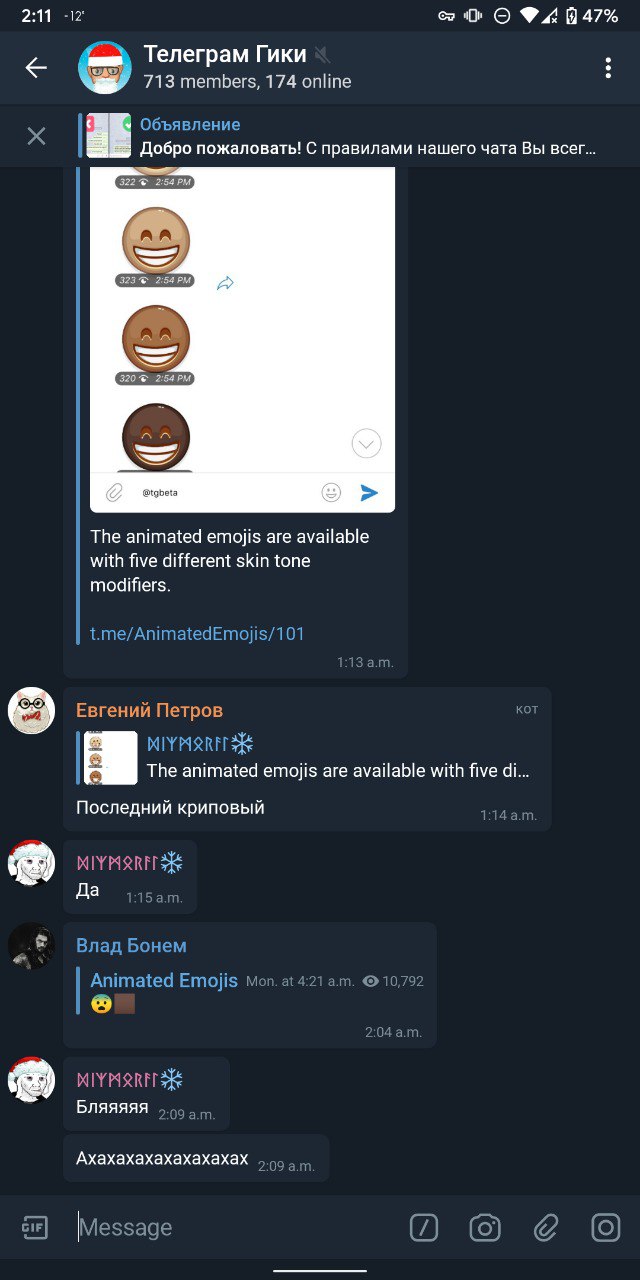Tap the Ахахахахахахахахах message bubble
Screen dimensions: 640x1280
coord(196,1159)
